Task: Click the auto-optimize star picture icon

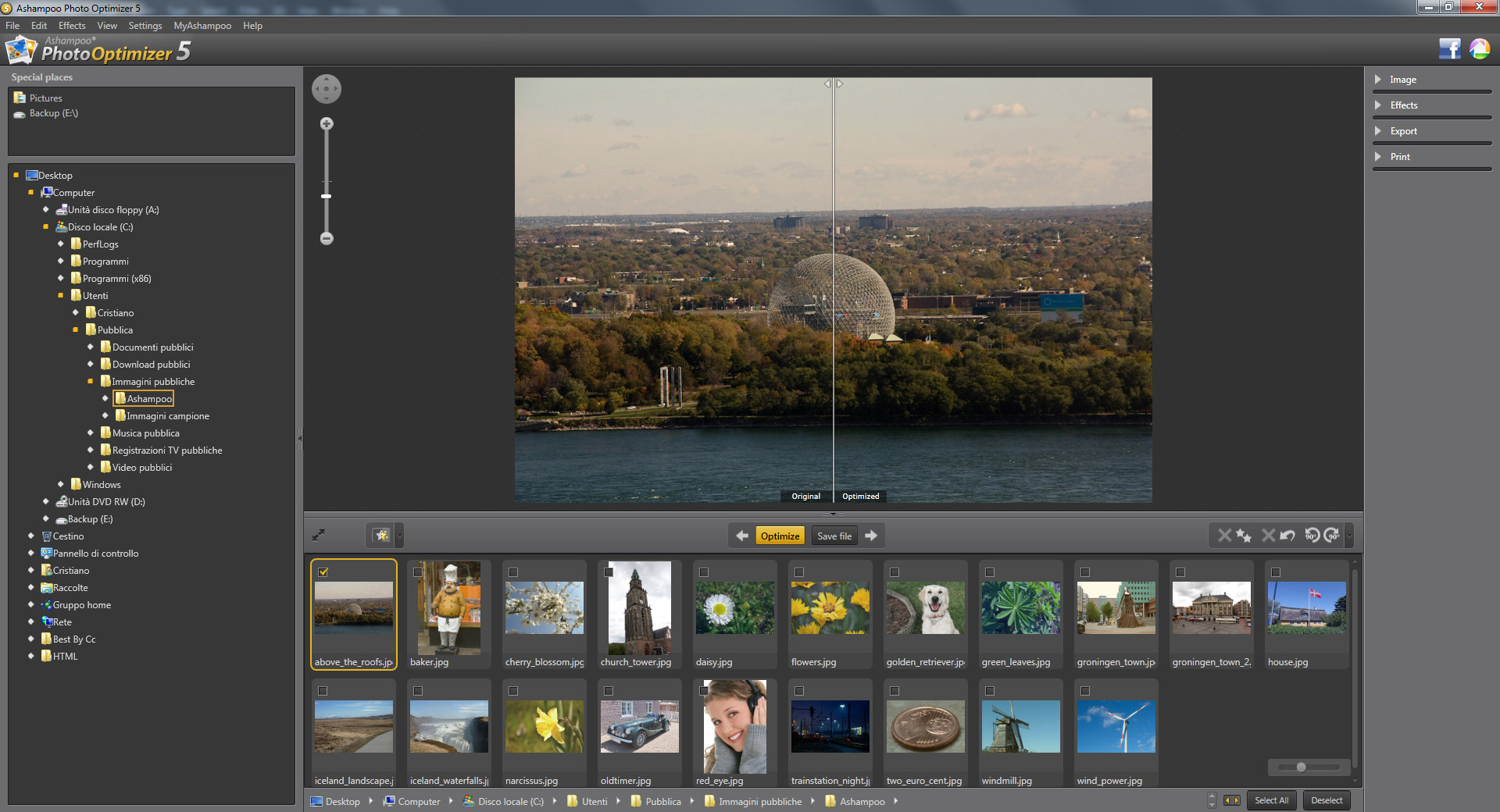Action: [381, 536]
